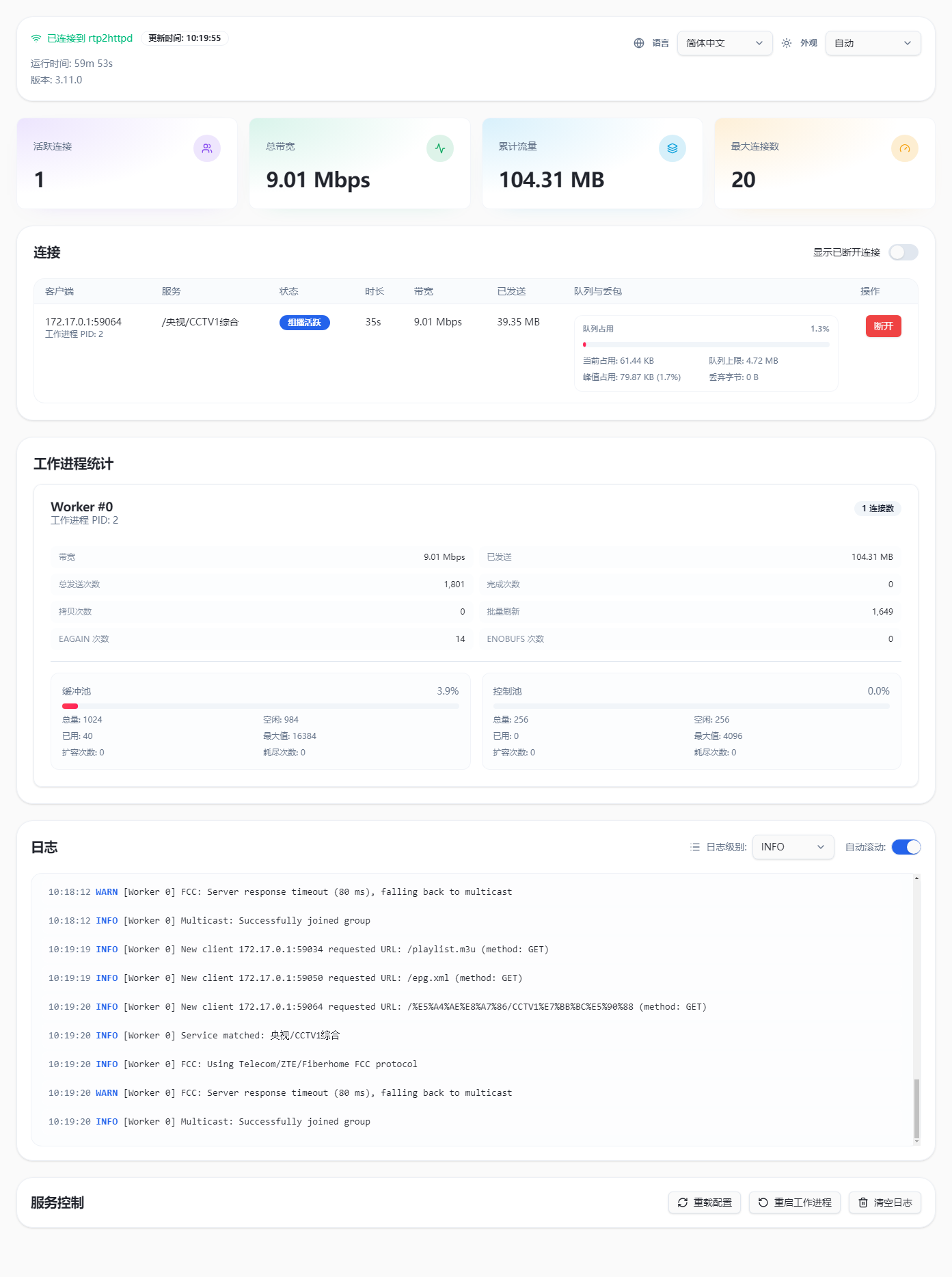Click log line 'Service matched: 央视/CCTV1综合'

coord(194,1036)
